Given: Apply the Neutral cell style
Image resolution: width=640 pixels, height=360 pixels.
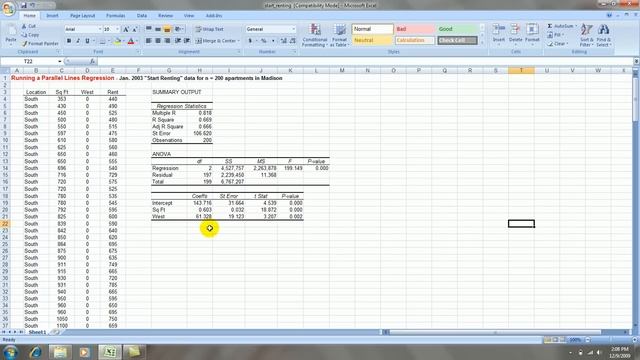Looking at the screenshot, I should click(372, 40).
